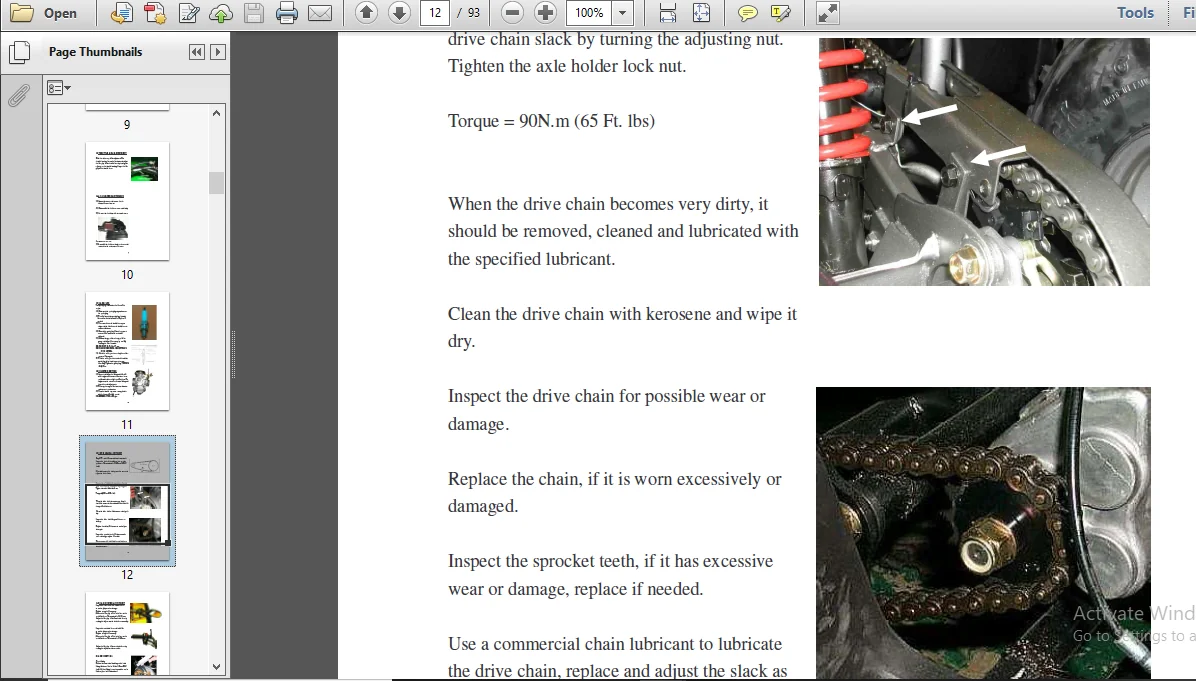
Task: Click the 100% zoom value field
Action: click(x=589, y=13)
